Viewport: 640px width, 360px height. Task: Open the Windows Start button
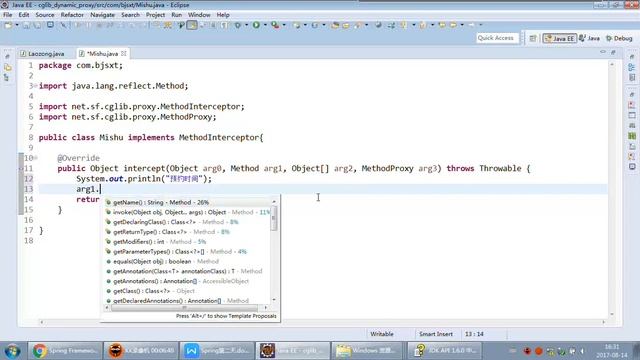coord(12,351)
